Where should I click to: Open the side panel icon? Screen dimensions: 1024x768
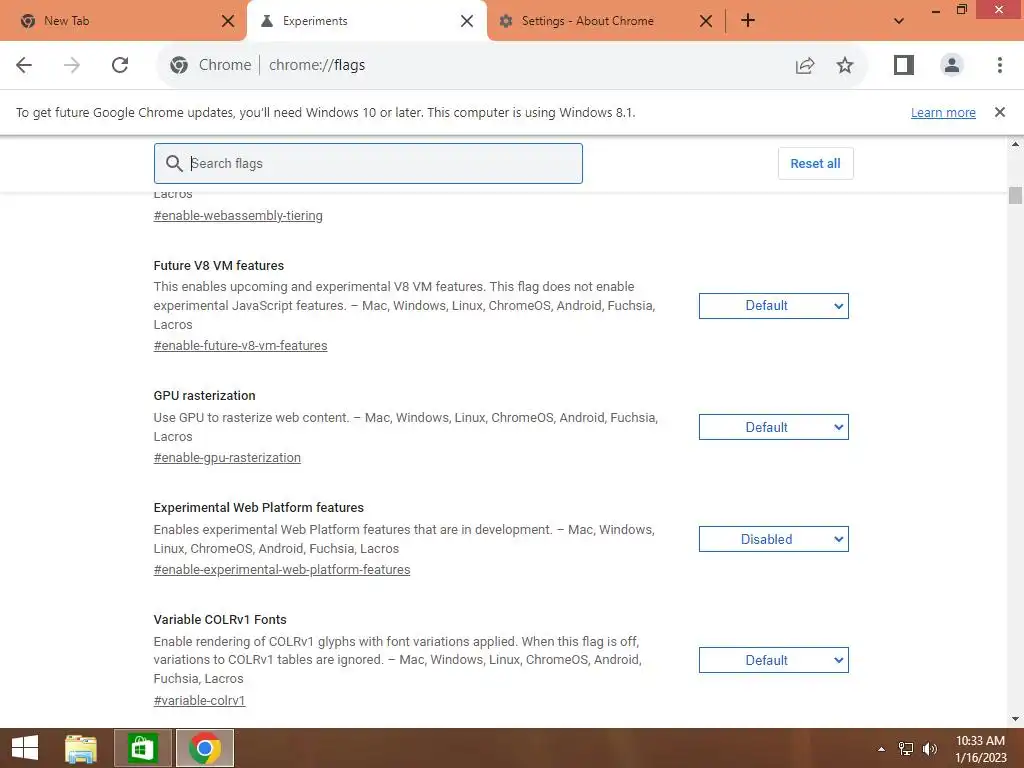point(904,65)
